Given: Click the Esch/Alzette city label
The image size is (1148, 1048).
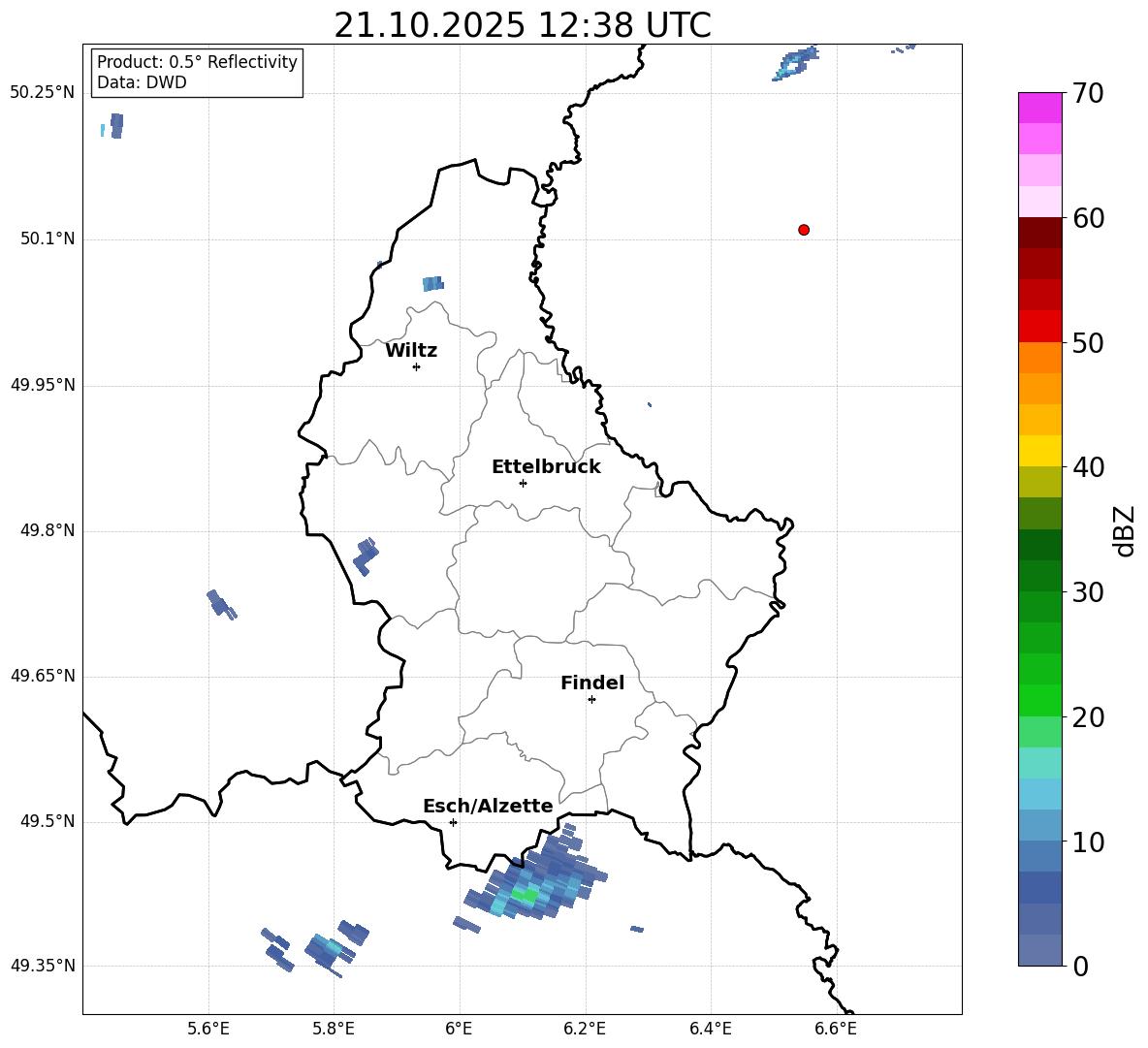Looking at the screenshot, I should (x=488, y=806).
